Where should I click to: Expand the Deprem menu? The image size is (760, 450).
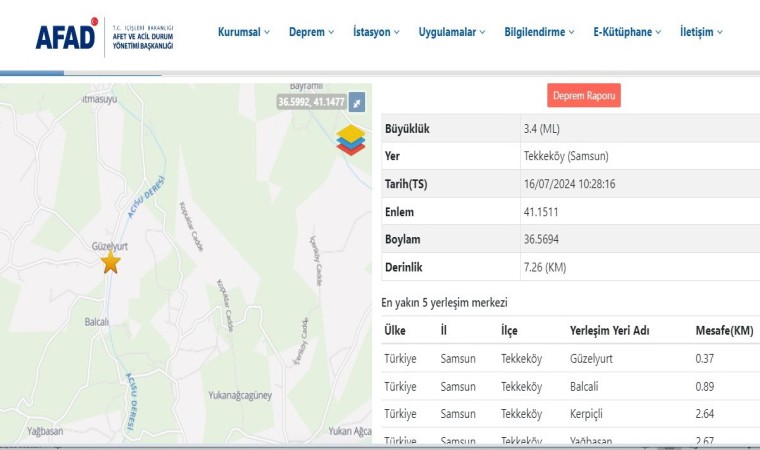[312, 32]
